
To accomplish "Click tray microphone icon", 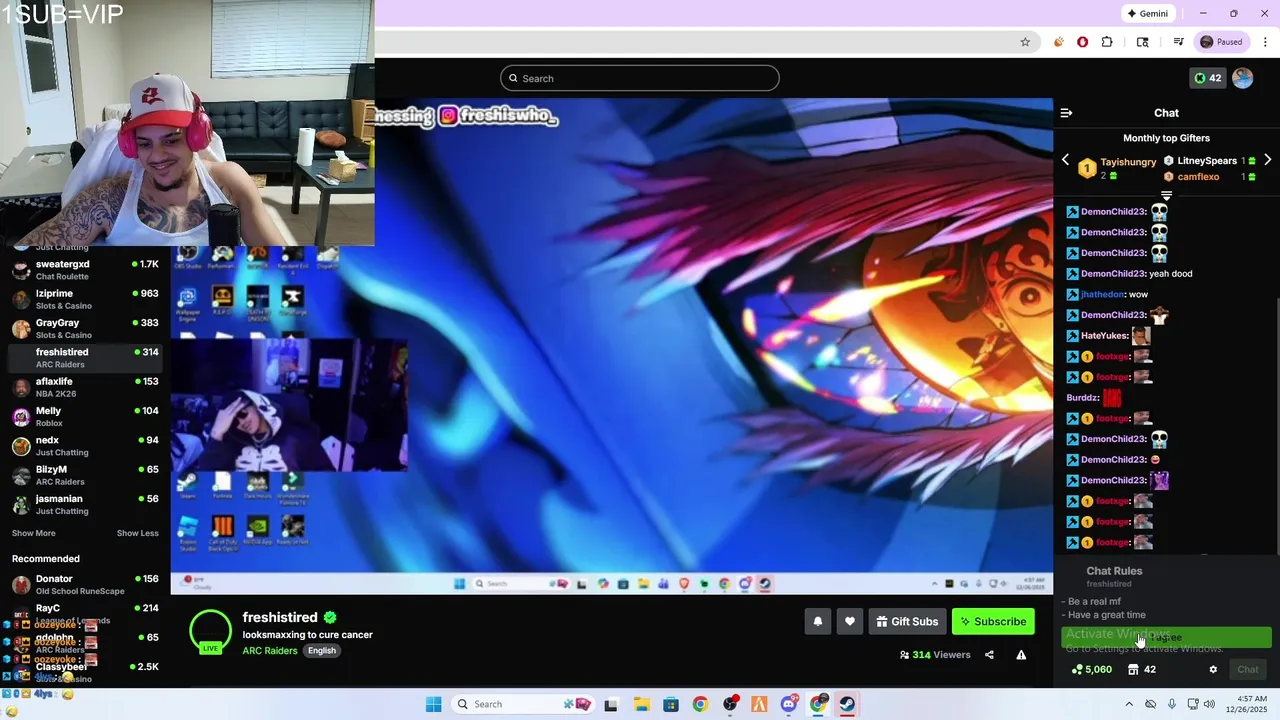I will click(1172, 704).
